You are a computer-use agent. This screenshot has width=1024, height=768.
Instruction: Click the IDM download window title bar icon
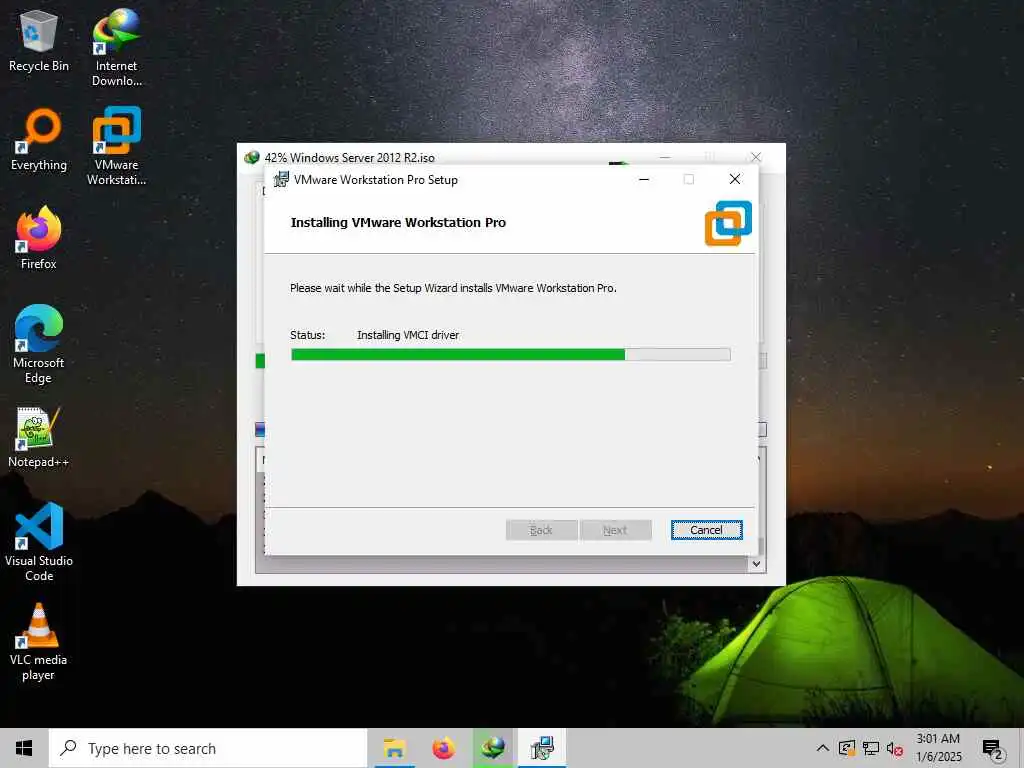click(x=252, y=157)
